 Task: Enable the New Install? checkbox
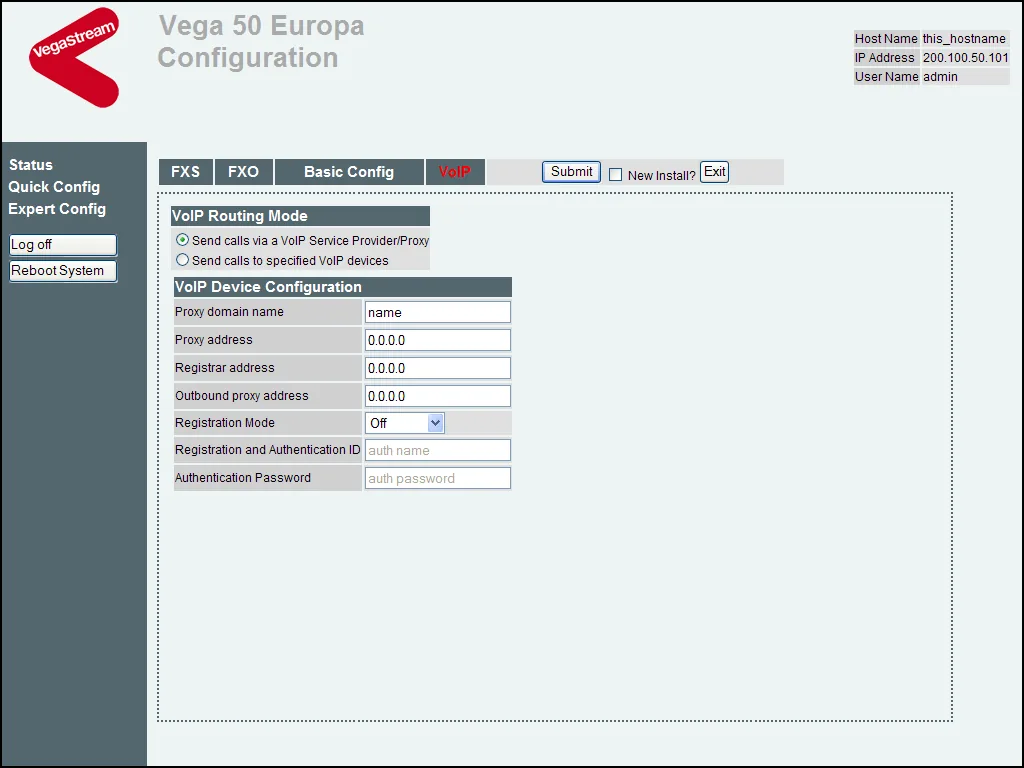tap(615, 175)
